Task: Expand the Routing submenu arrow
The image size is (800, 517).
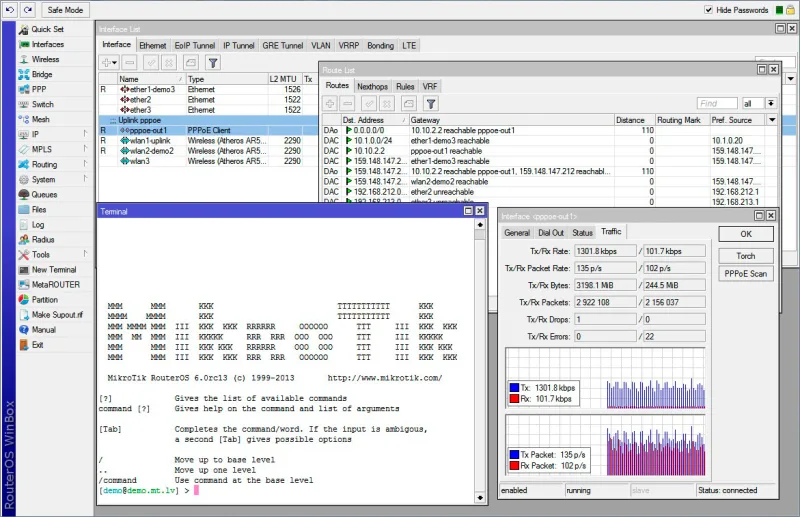Action: click(x=85, y=164)
